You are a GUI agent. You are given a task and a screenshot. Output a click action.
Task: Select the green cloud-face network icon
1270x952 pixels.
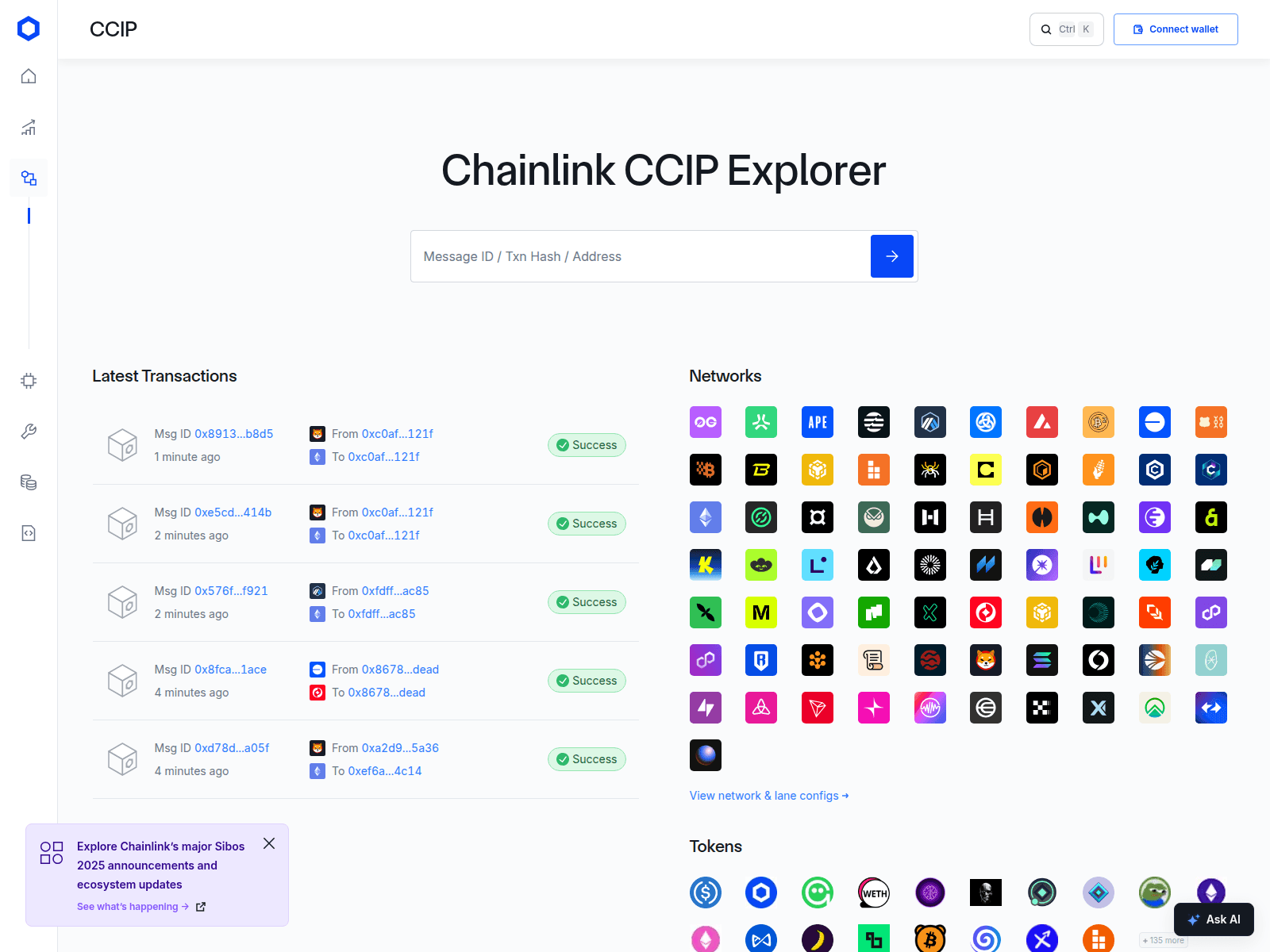coord(761,565)
